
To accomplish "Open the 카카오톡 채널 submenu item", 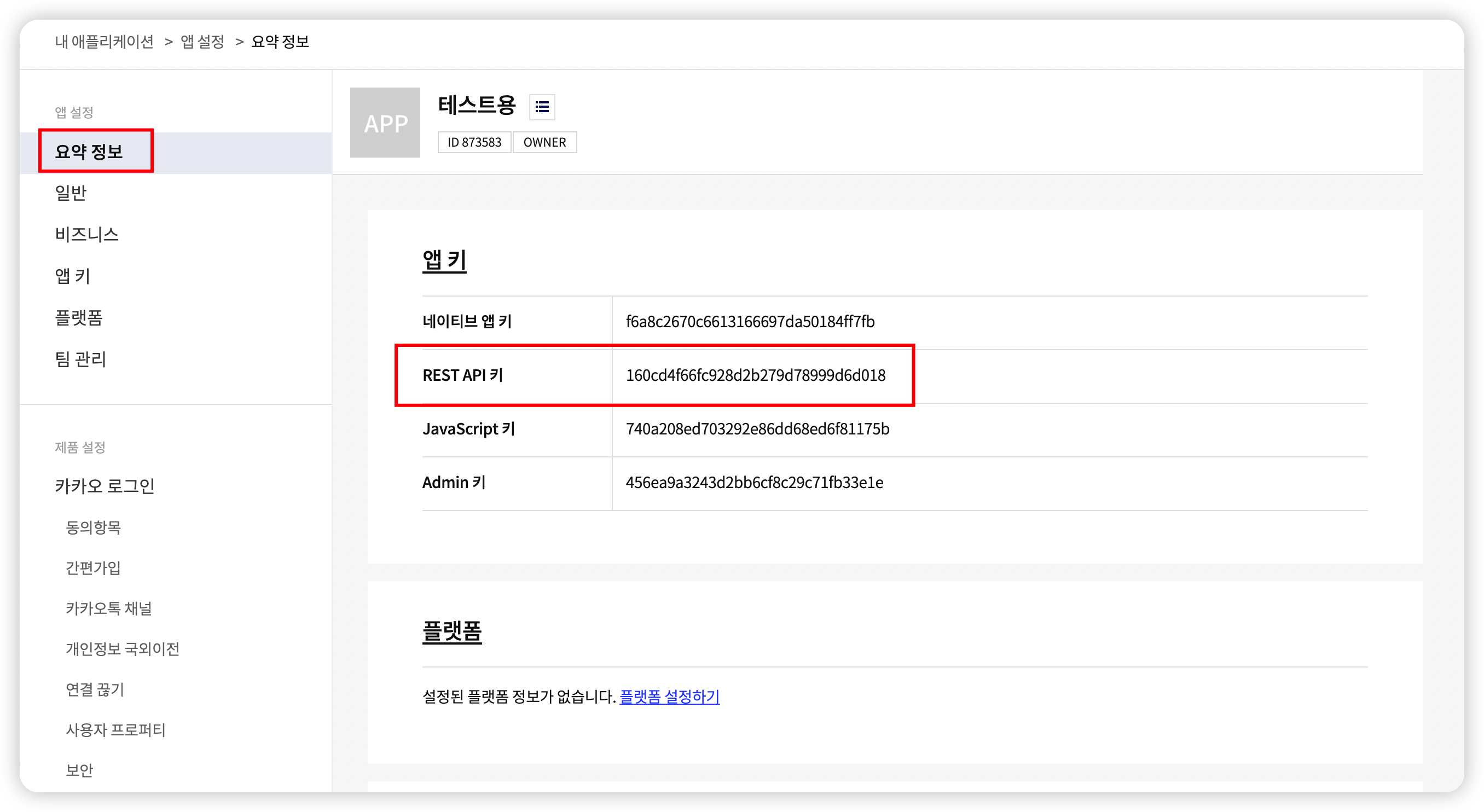I will point(108,608).
